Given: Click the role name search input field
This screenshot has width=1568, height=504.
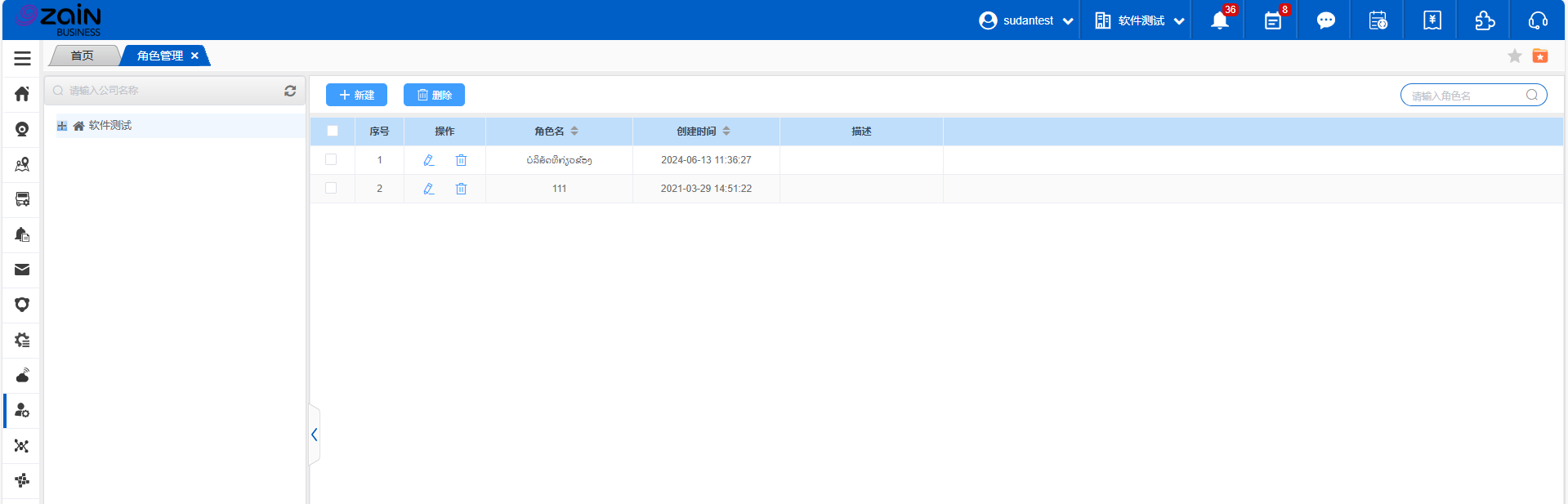Looking at the screenshot, I should coord(1465,96).
